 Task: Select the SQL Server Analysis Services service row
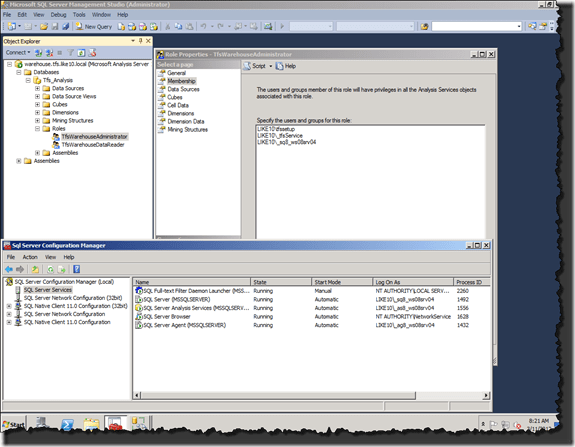coord(312,308)
